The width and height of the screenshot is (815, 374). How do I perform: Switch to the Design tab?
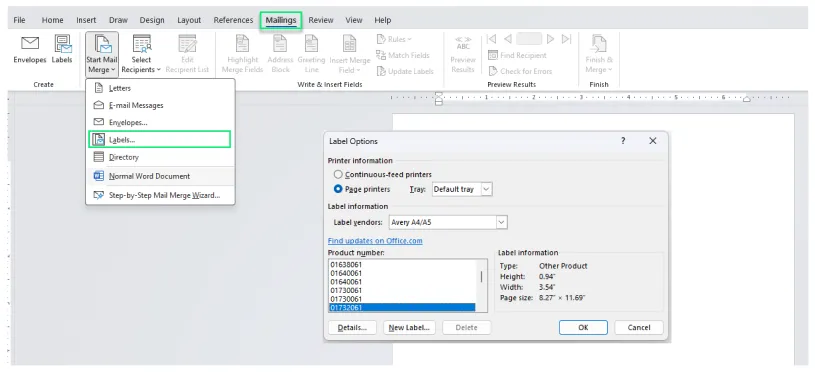(152, 20)
